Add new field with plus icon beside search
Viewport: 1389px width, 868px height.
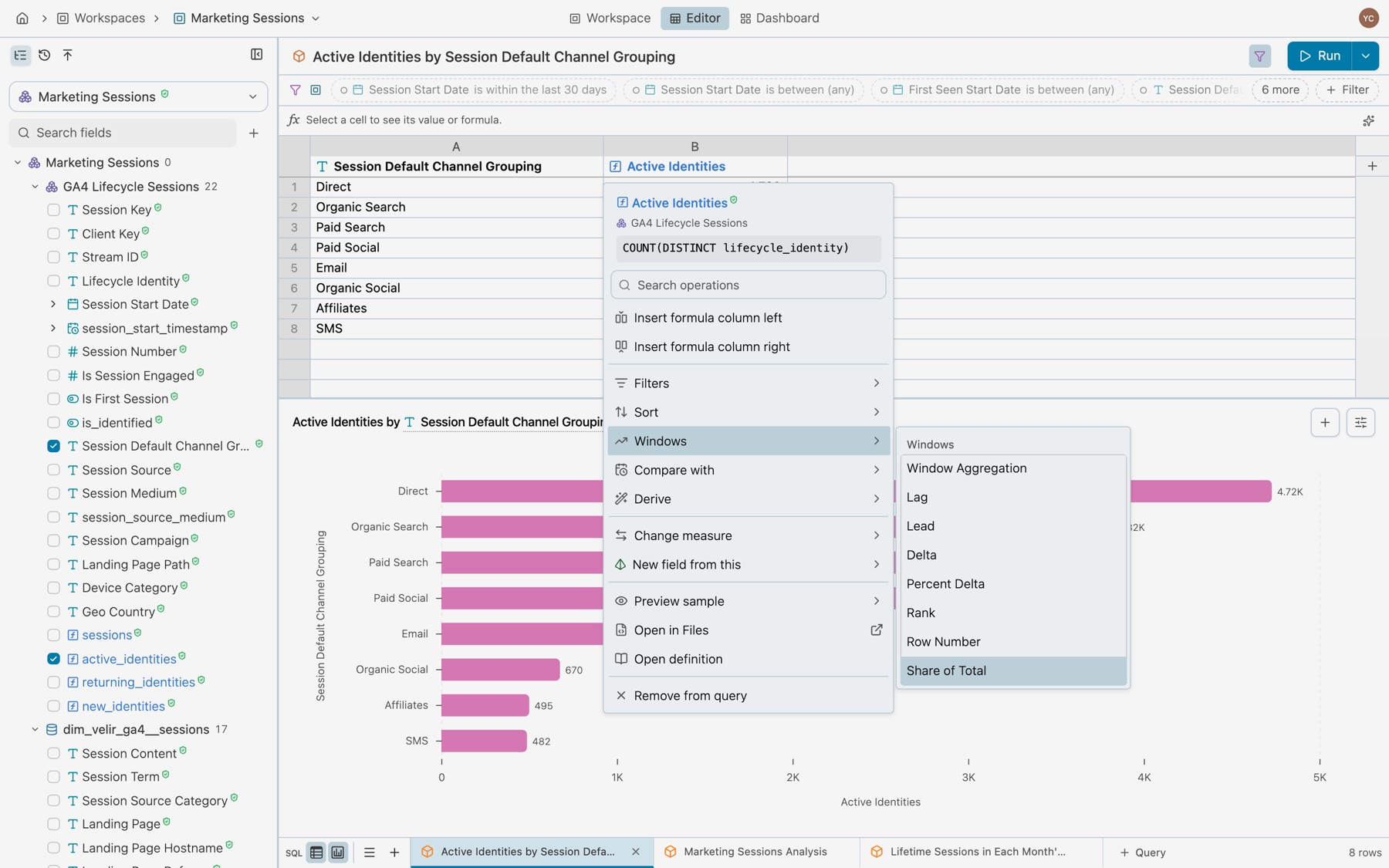[254, 133]
